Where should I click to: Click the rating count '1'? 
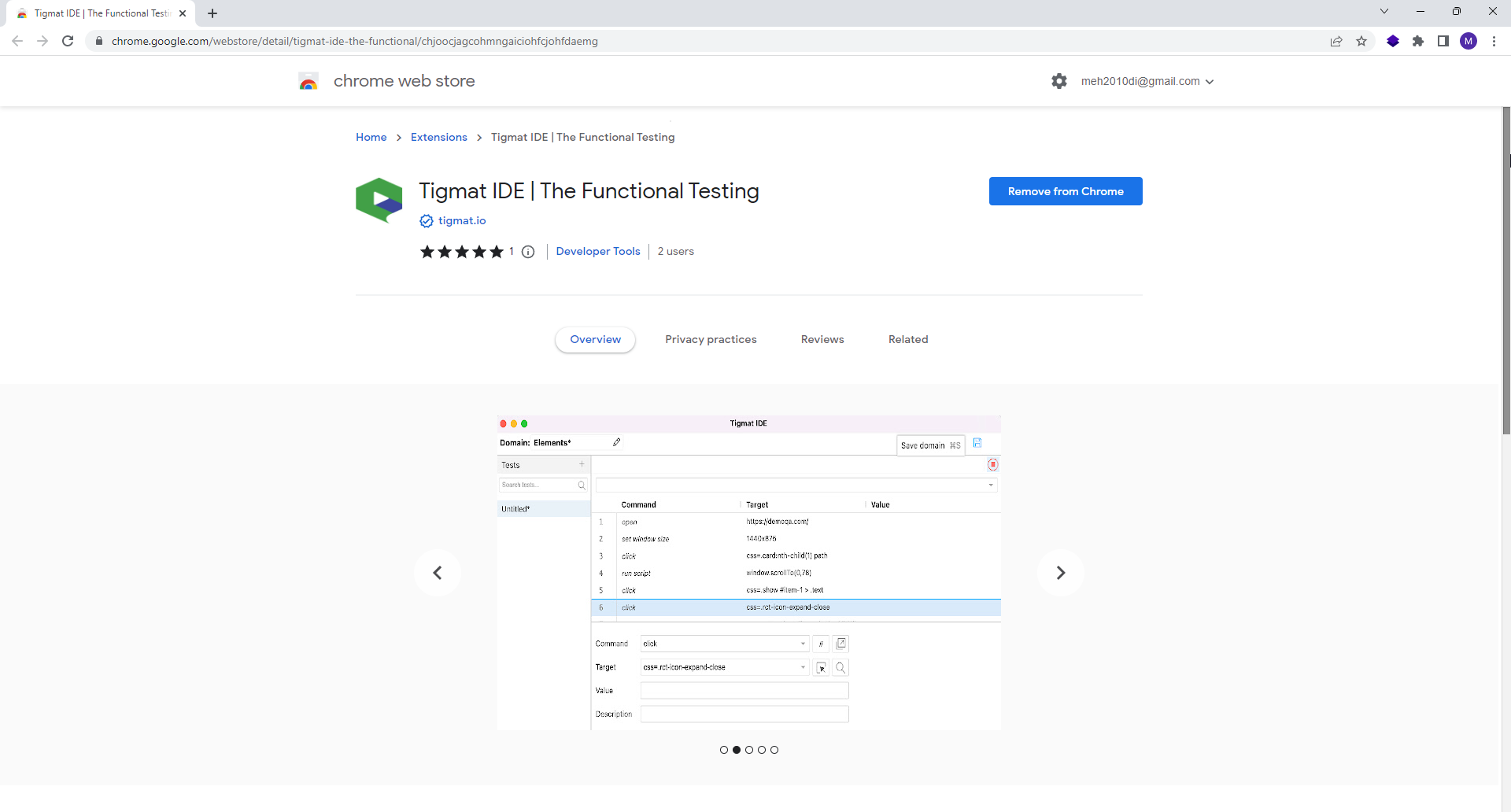click(512, 252)
